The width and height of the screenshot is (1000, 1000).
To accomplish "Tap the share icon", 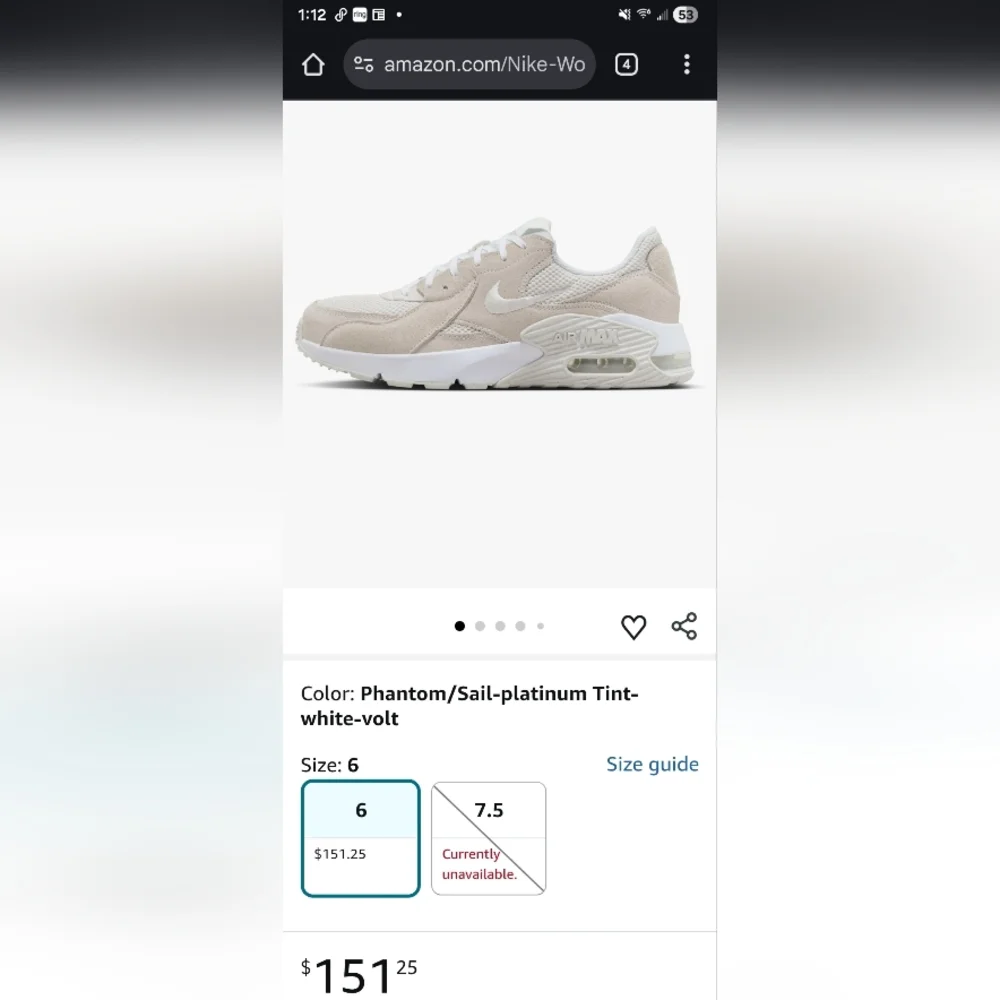I will 684,626.
